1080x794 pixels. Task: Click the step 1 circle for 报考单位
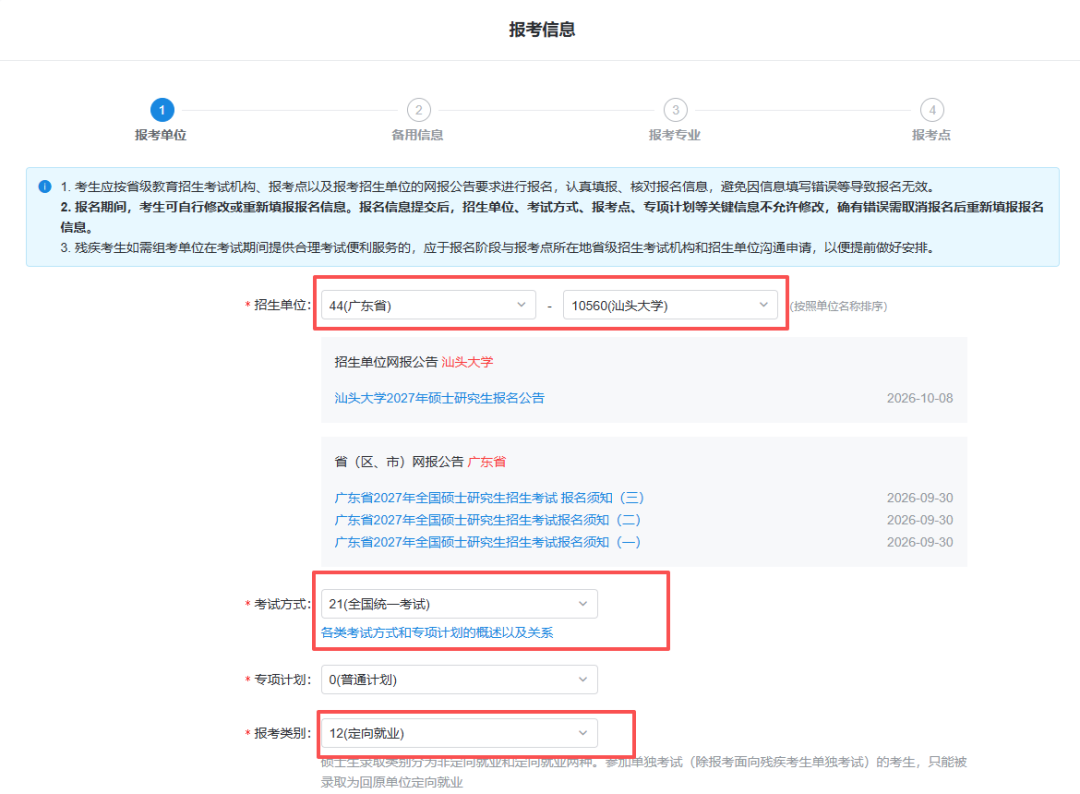click(162, 110)
